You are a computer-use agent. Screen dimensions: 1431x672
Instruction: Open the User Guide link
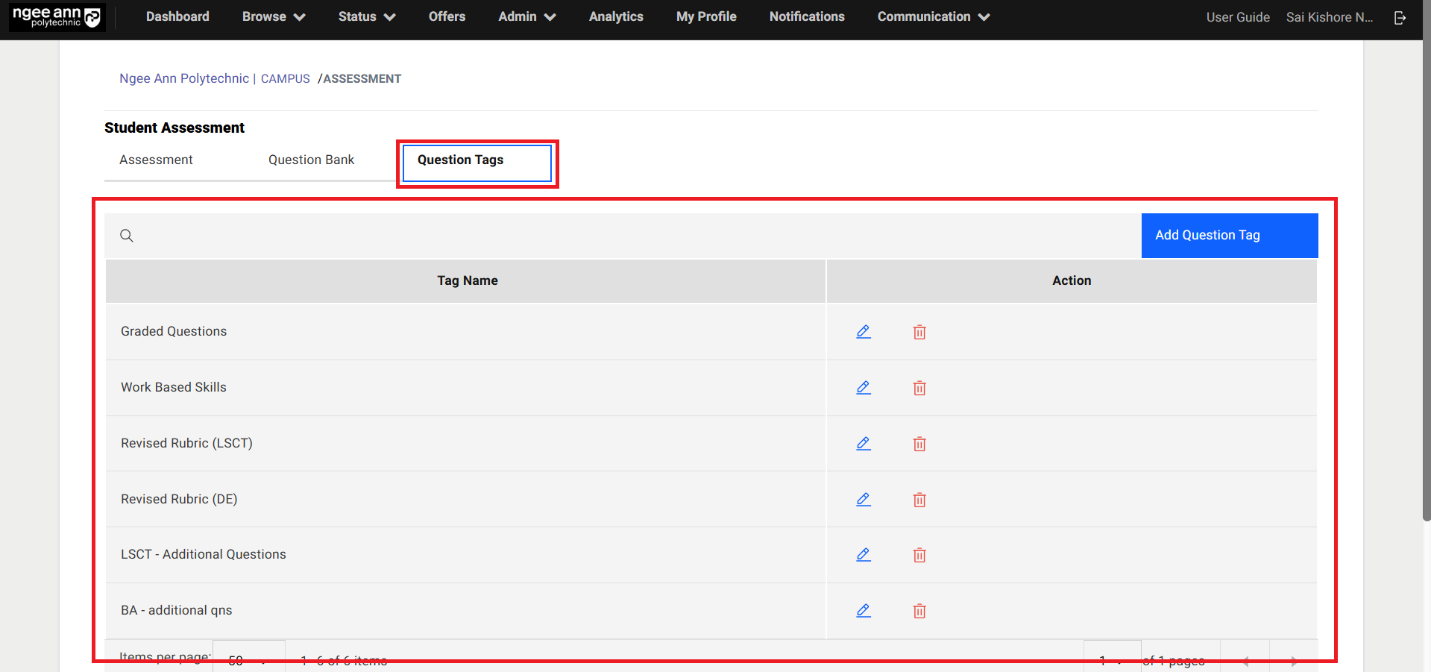pyautogui.click(x=1237, y=17)
